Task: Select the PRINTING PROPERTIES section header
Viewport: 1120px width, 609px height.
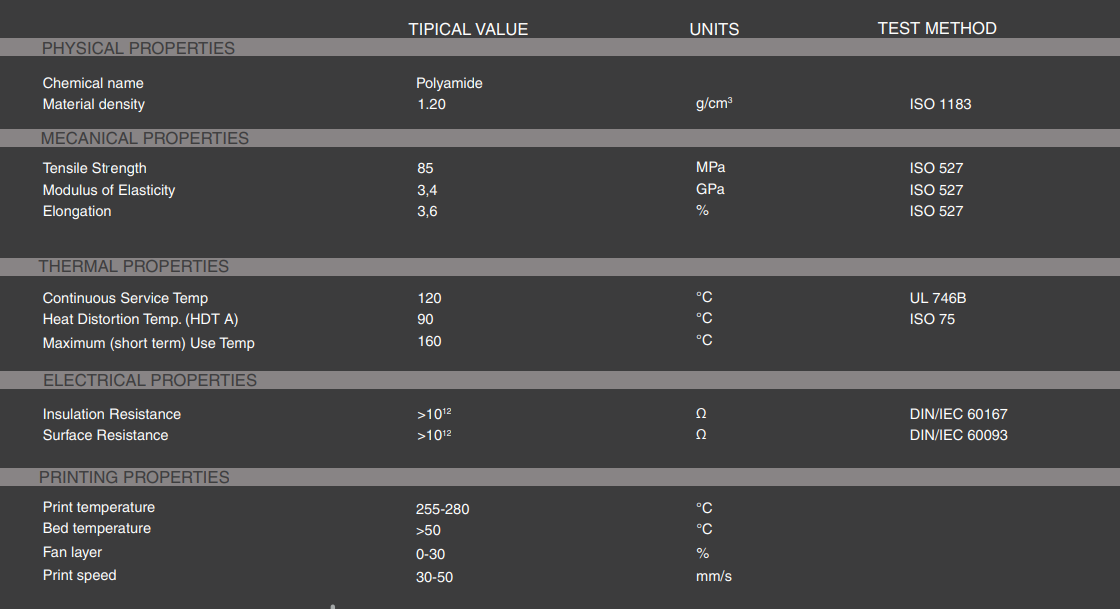Action: [134, 477]
